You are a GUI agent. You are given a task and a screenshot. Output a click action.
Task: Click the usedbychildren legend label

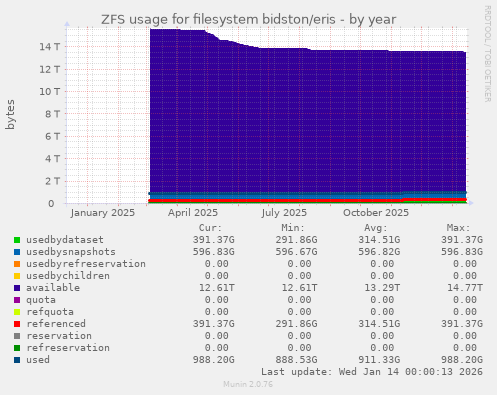tap(68, 276)
